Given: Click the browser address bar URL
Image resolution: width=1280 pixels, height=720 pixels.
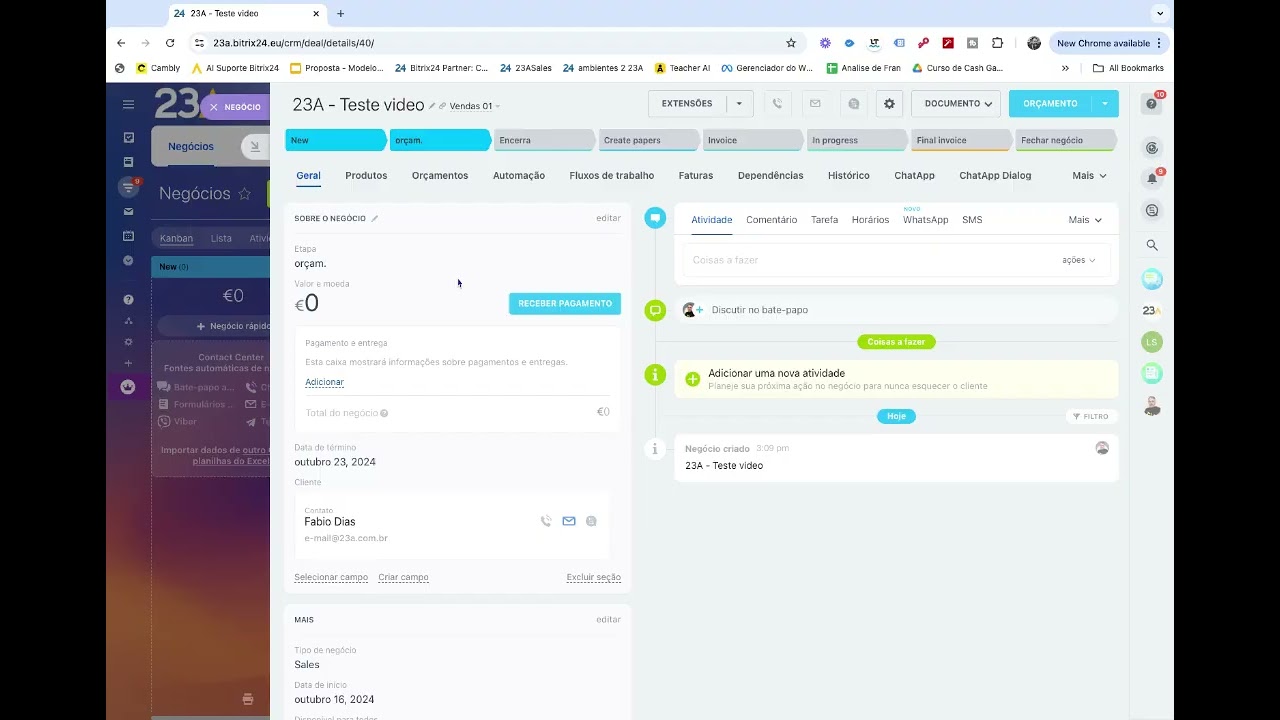Looking at the screenshot, I should click(293, 43).
